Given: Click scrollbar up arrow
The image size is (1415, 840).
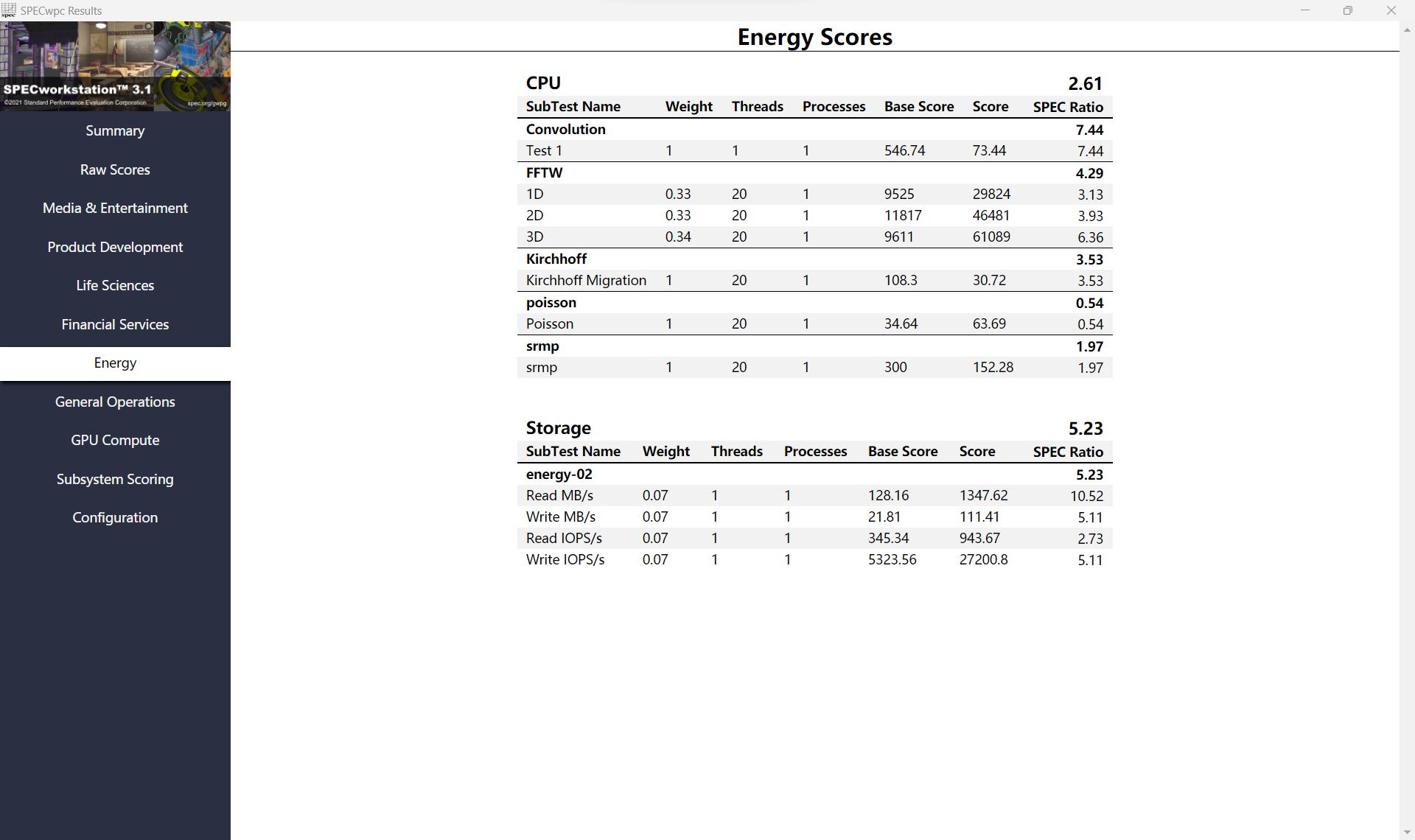Looking at the screenshot, I should pos(1406,29).
